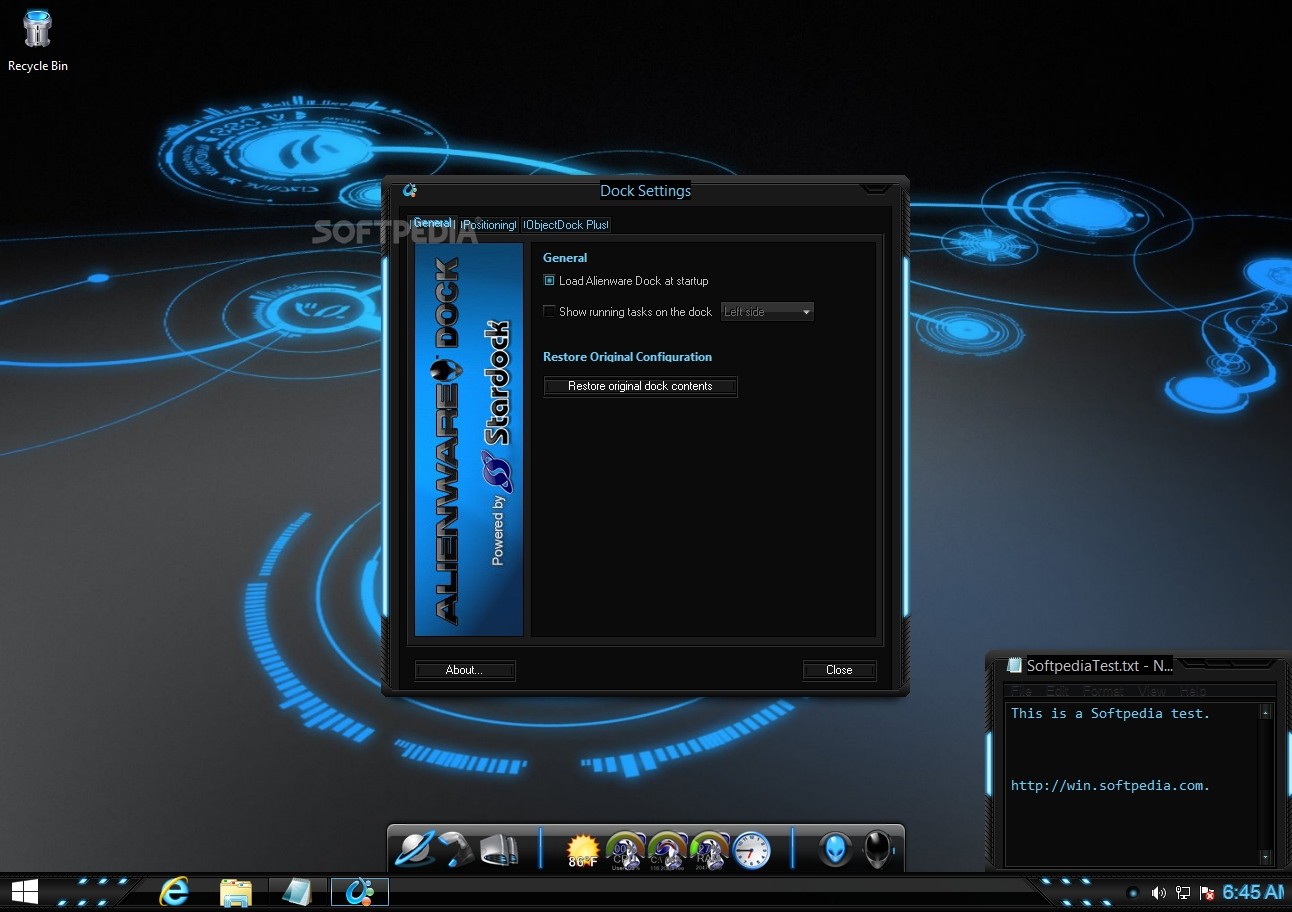The height and width of the screenshot is (912, 1292).
Task: Click the C:\ disk usage gauge docklet
Action: 667,850
